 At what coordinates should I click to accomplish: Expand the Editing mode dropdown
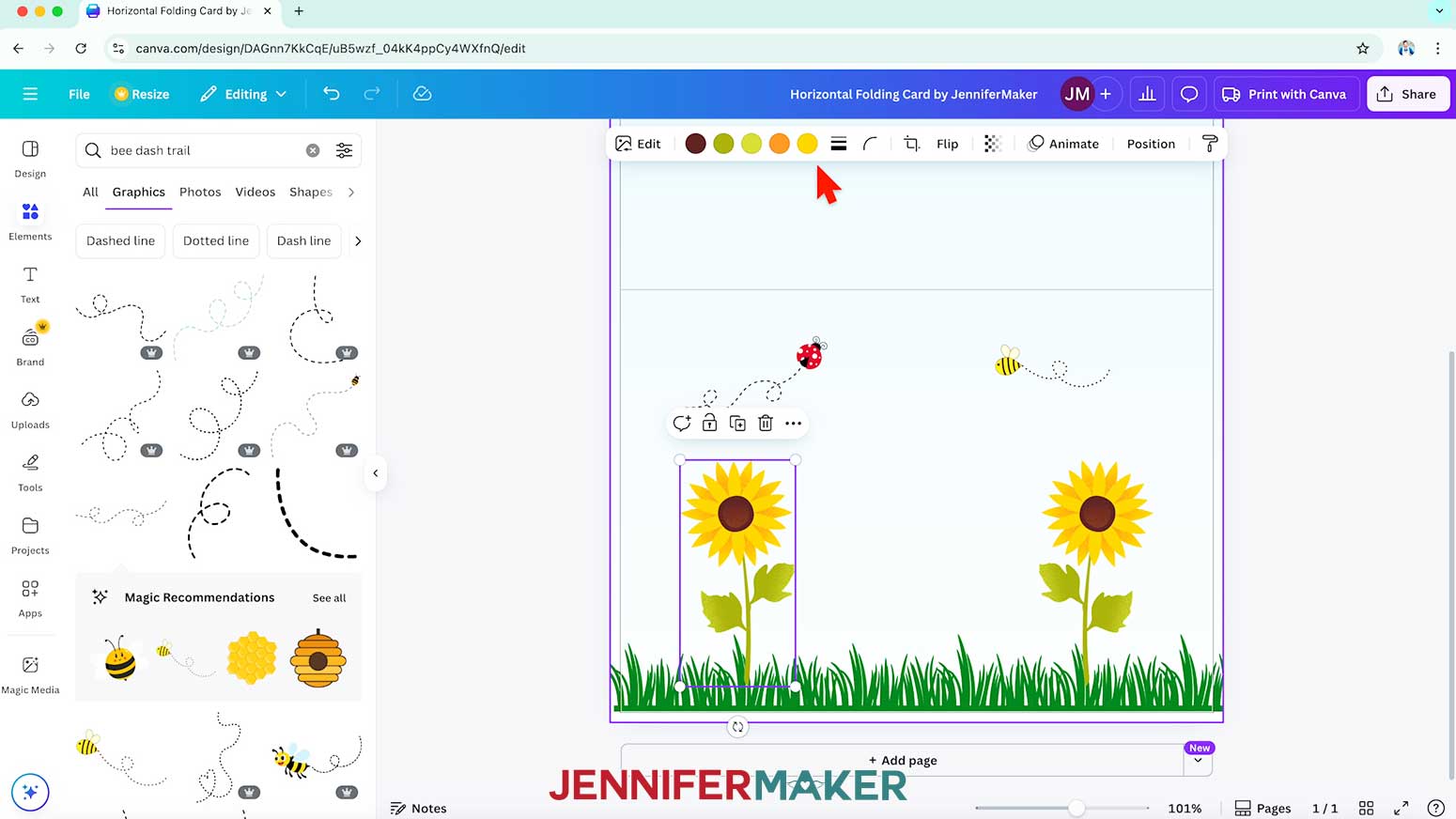(x=281, y=94)
